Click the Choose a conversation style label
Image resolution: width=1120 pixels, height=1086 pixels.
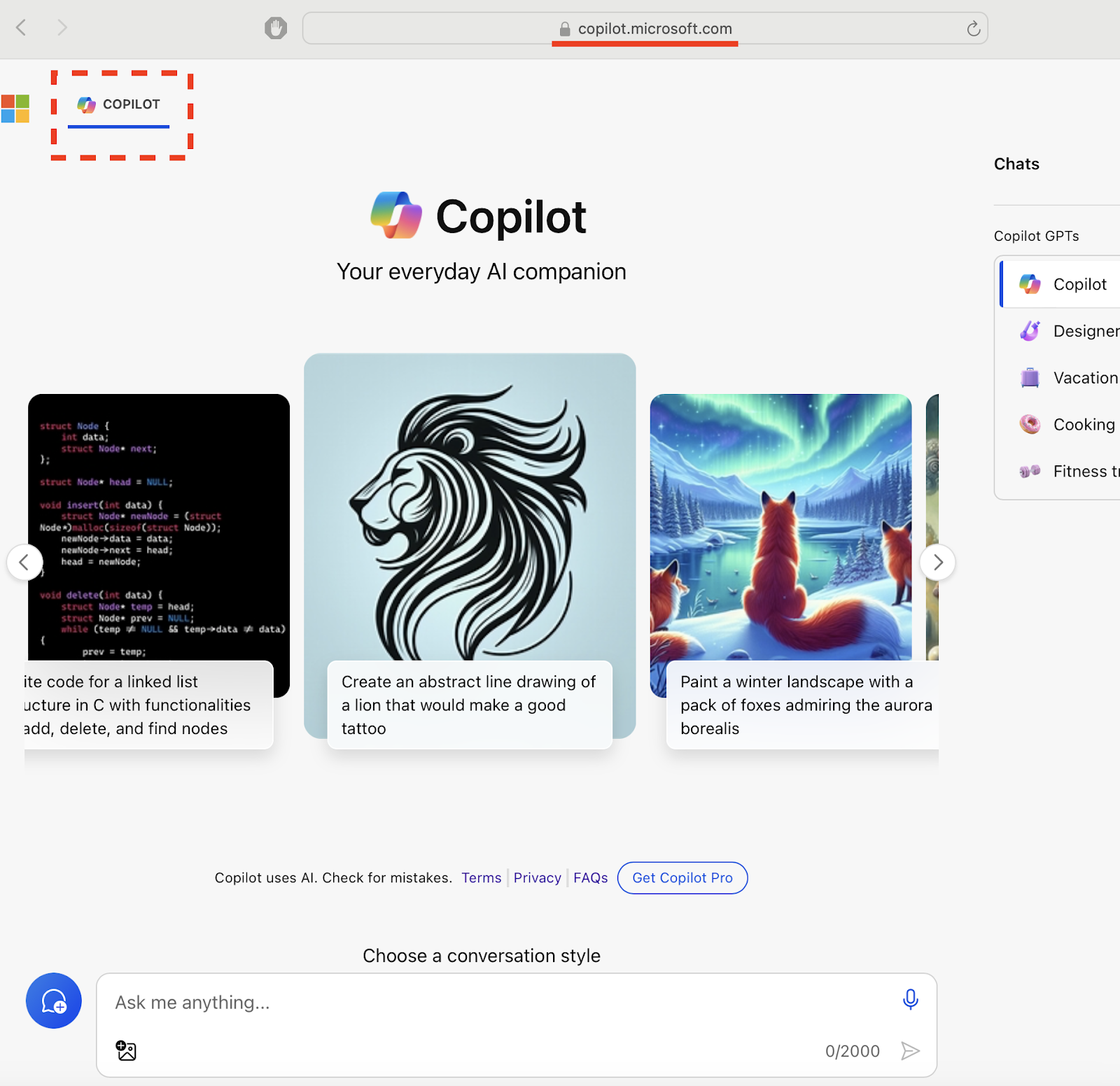[482, 956]
